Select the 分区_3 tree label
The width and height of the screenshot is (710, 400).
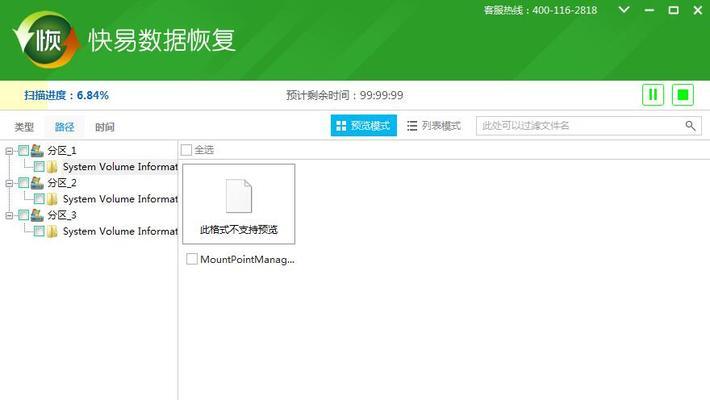pyautogui.click(x=62, y=215)
